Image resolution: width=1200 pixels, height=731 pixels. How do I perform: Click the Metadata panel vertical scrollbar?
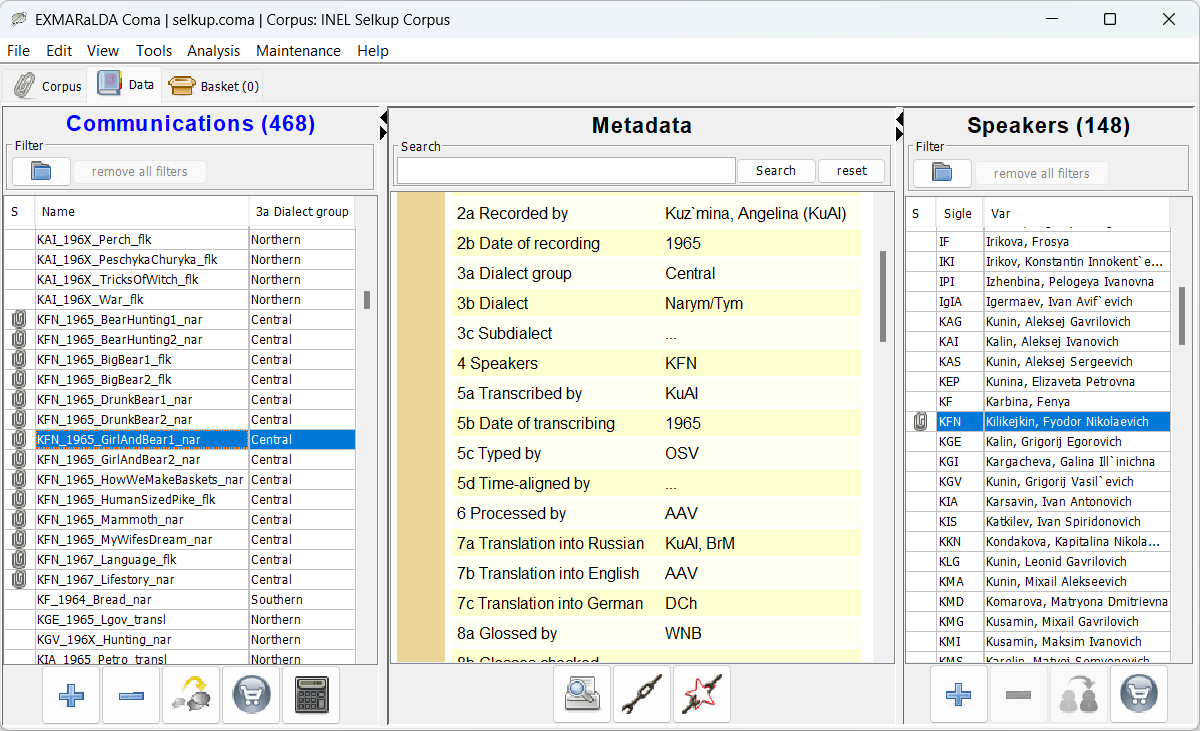pos(883,296)
